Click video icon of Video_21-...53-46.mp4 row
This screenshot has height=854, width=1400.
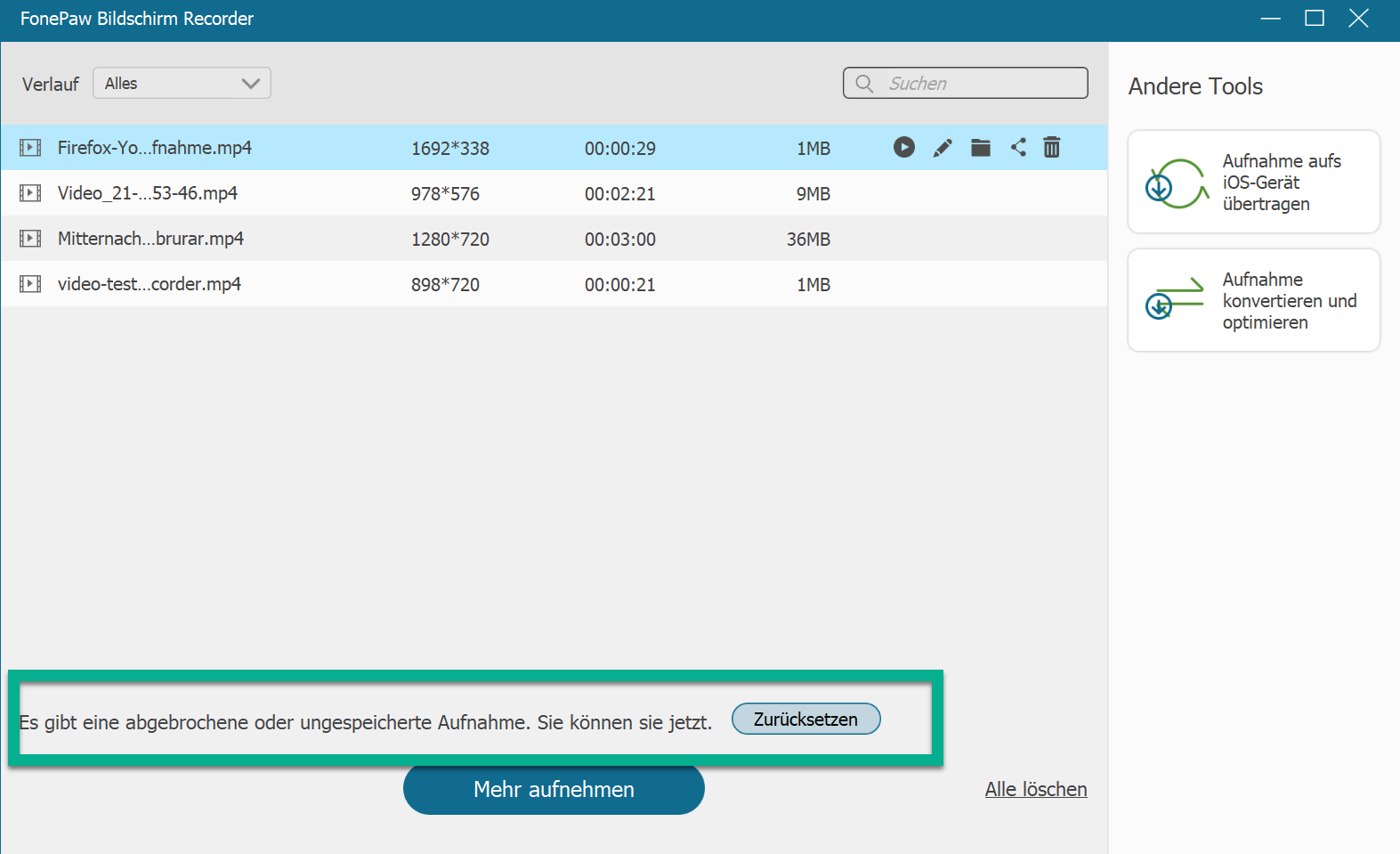pos(30,193)
